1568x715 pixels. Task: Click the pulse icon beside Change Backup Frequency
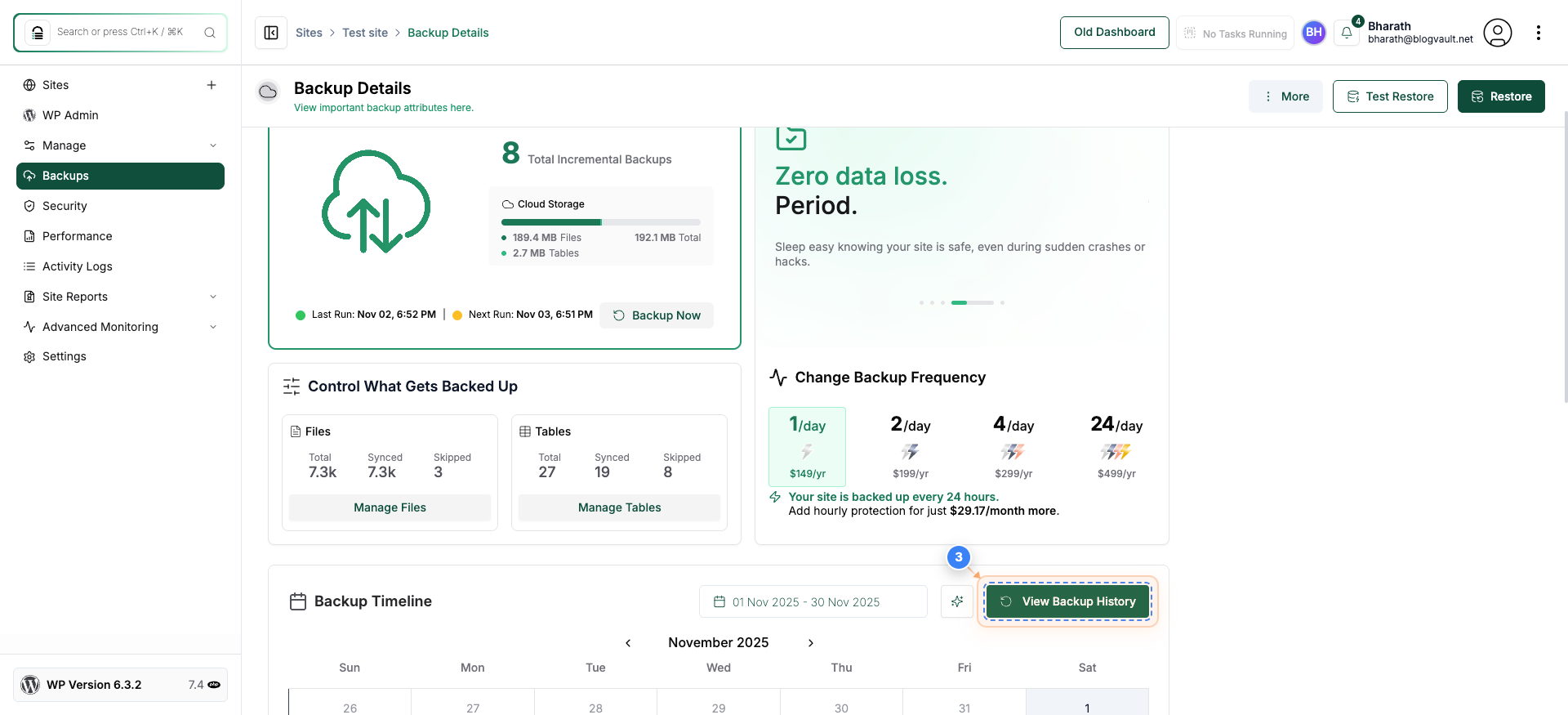click(x=778, y=378)
